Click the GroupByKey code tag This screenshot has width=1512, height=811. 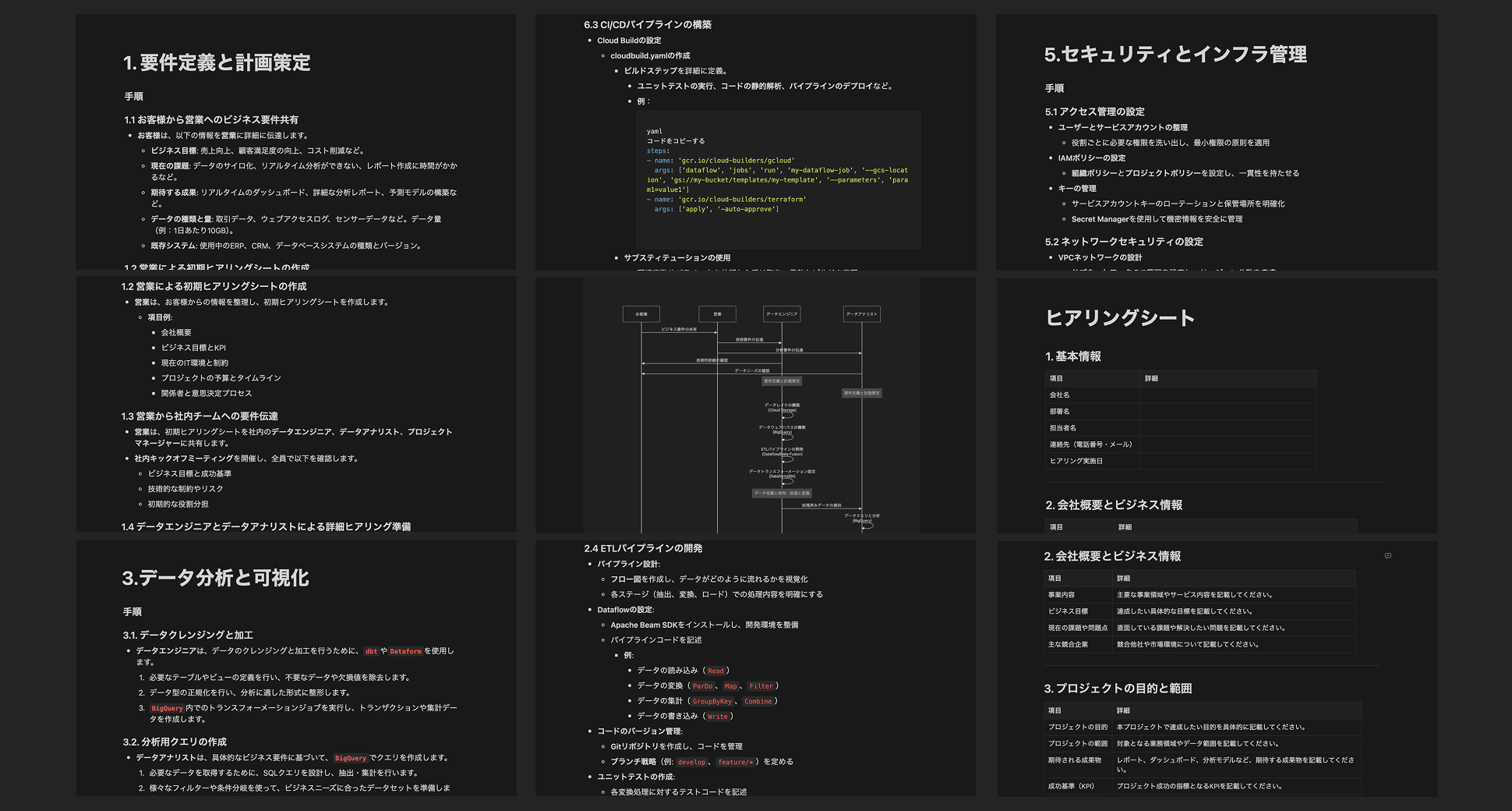[x=712, y=701]
